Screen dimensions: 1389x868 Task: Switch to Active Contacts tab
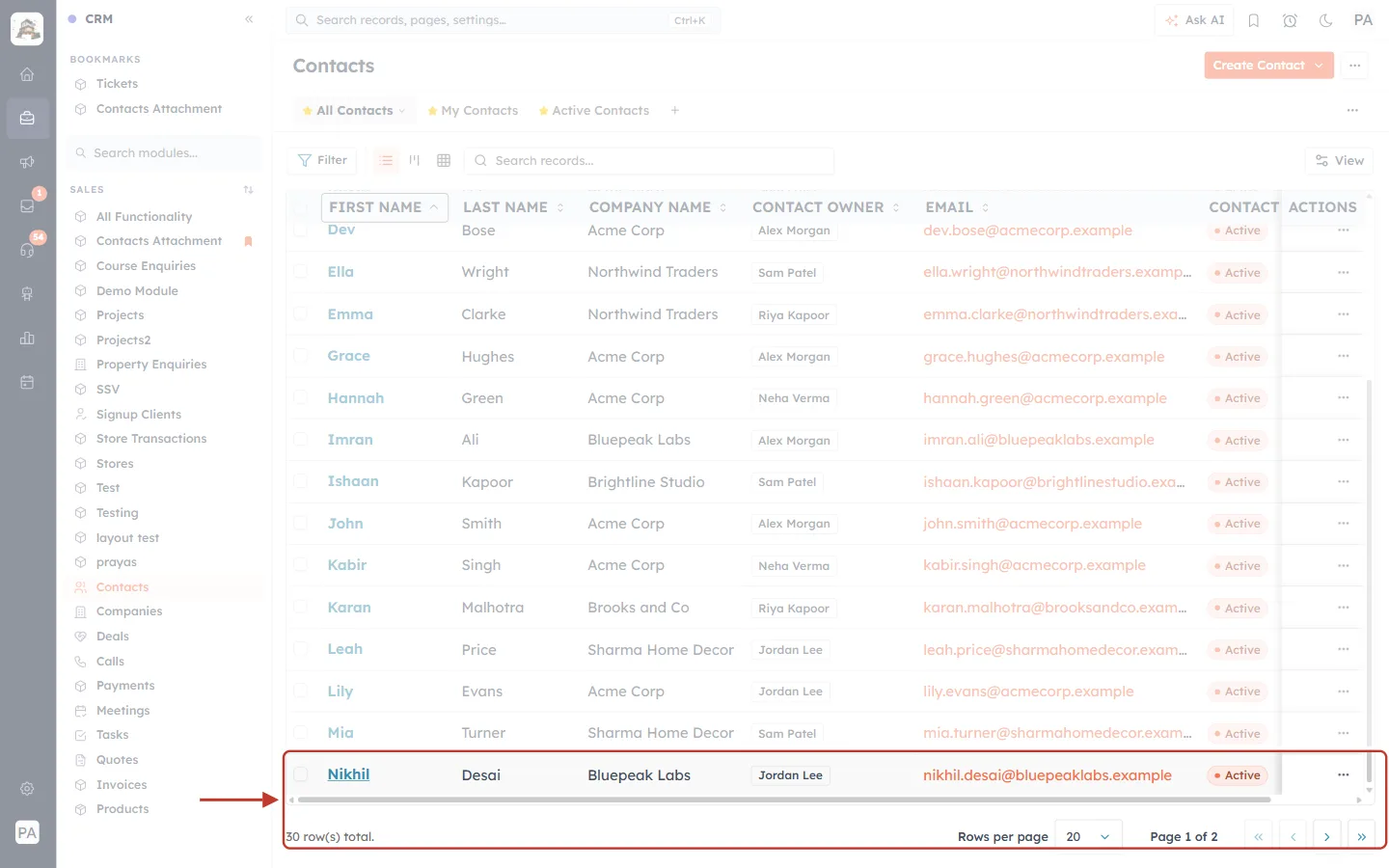pyautogui.click(x=593, y=111)
